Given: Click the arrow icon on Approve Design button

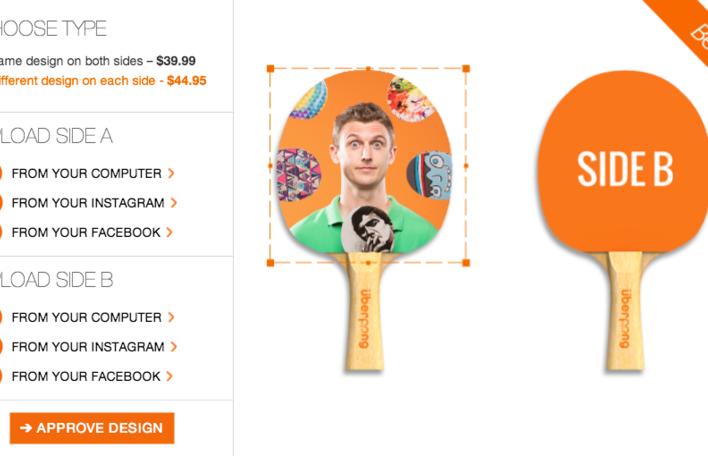Looking at the screenshot, I should click(x=26, y=428).
